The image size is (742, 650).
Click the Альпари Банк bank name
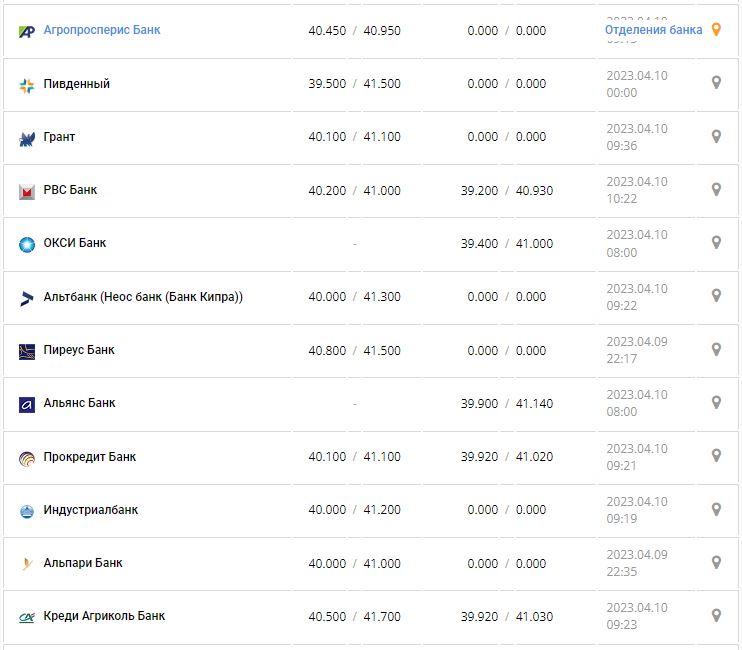tap(83, 563)
